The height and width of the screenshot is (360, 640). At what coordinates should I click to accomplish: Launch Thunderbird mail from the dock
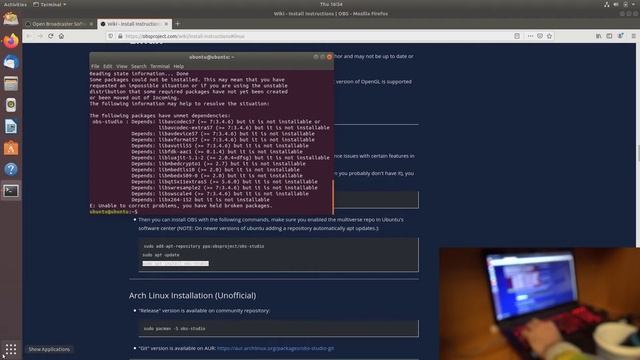11,62
